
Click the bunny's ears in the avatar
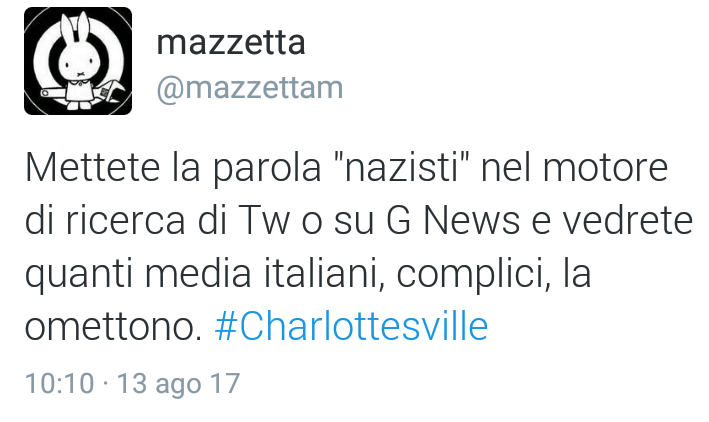76,26
